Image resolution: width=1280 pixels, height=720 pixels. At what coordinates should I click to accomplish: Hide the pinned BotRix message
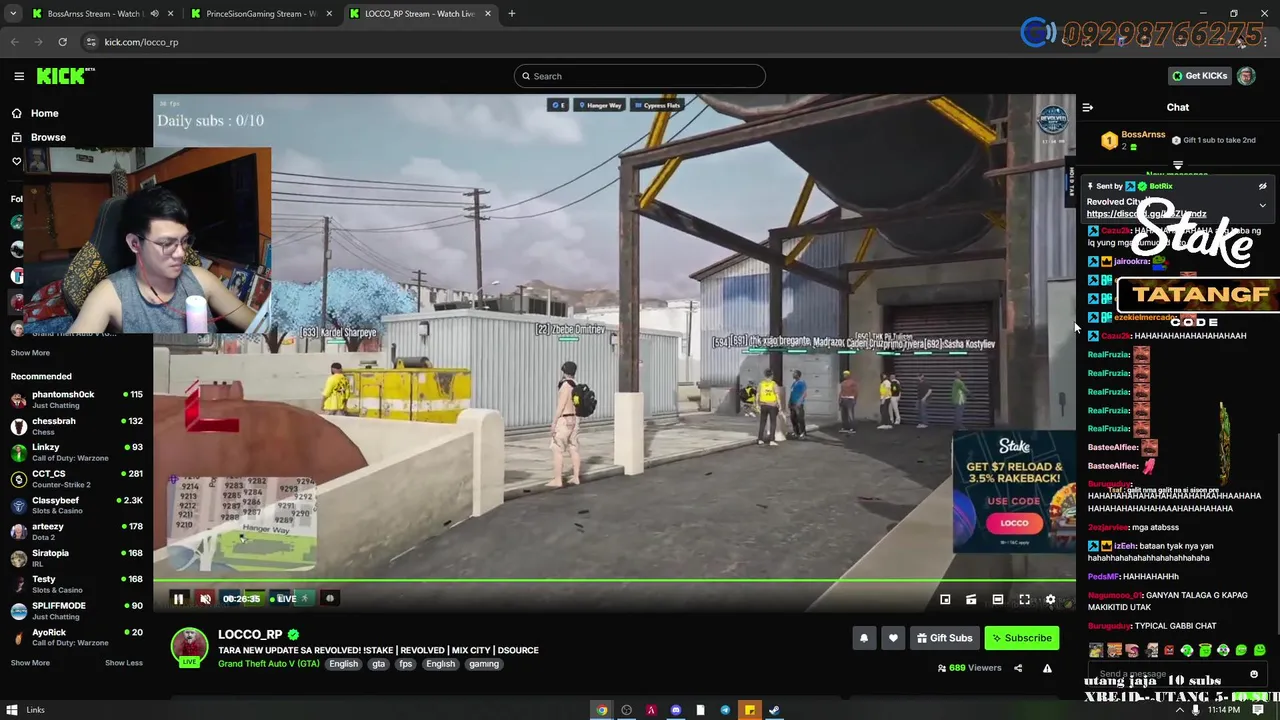[1262, 186]
